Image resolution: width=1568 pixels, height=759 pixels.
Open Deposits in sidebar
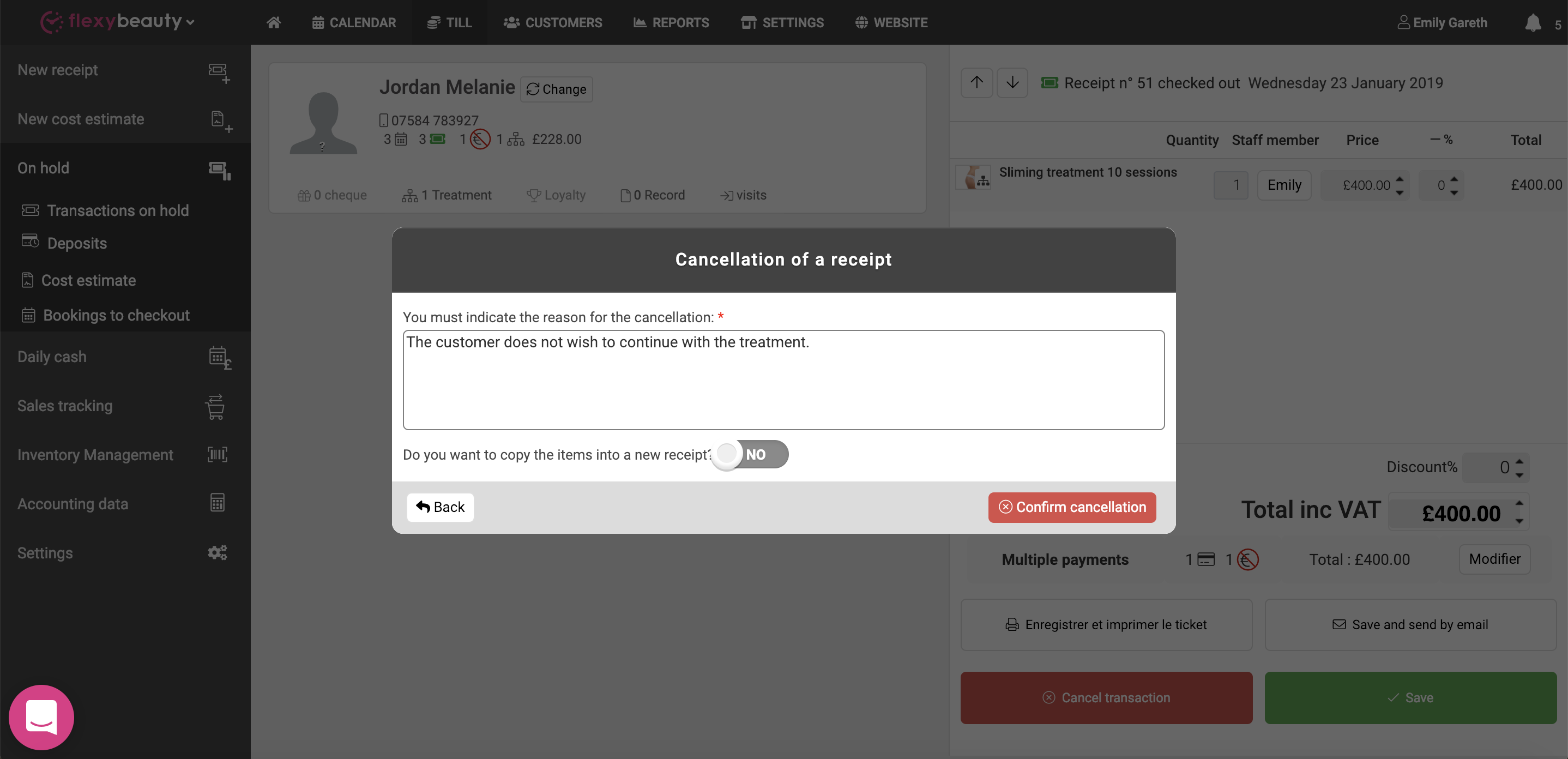pyautogui.click(x=64, y=242)
